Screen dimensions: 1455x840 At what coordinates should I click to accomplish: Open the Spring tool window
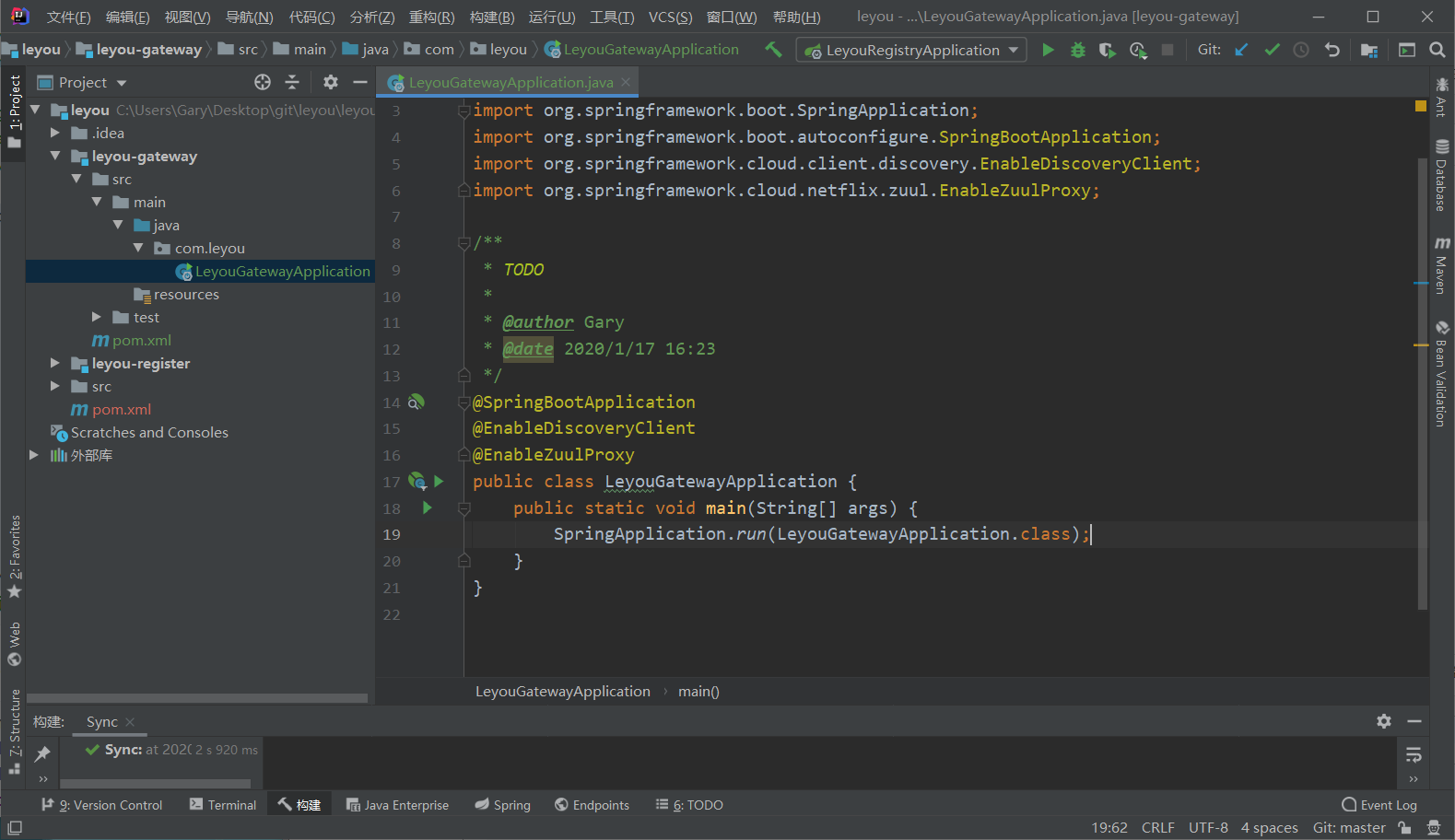coord(503,805)
